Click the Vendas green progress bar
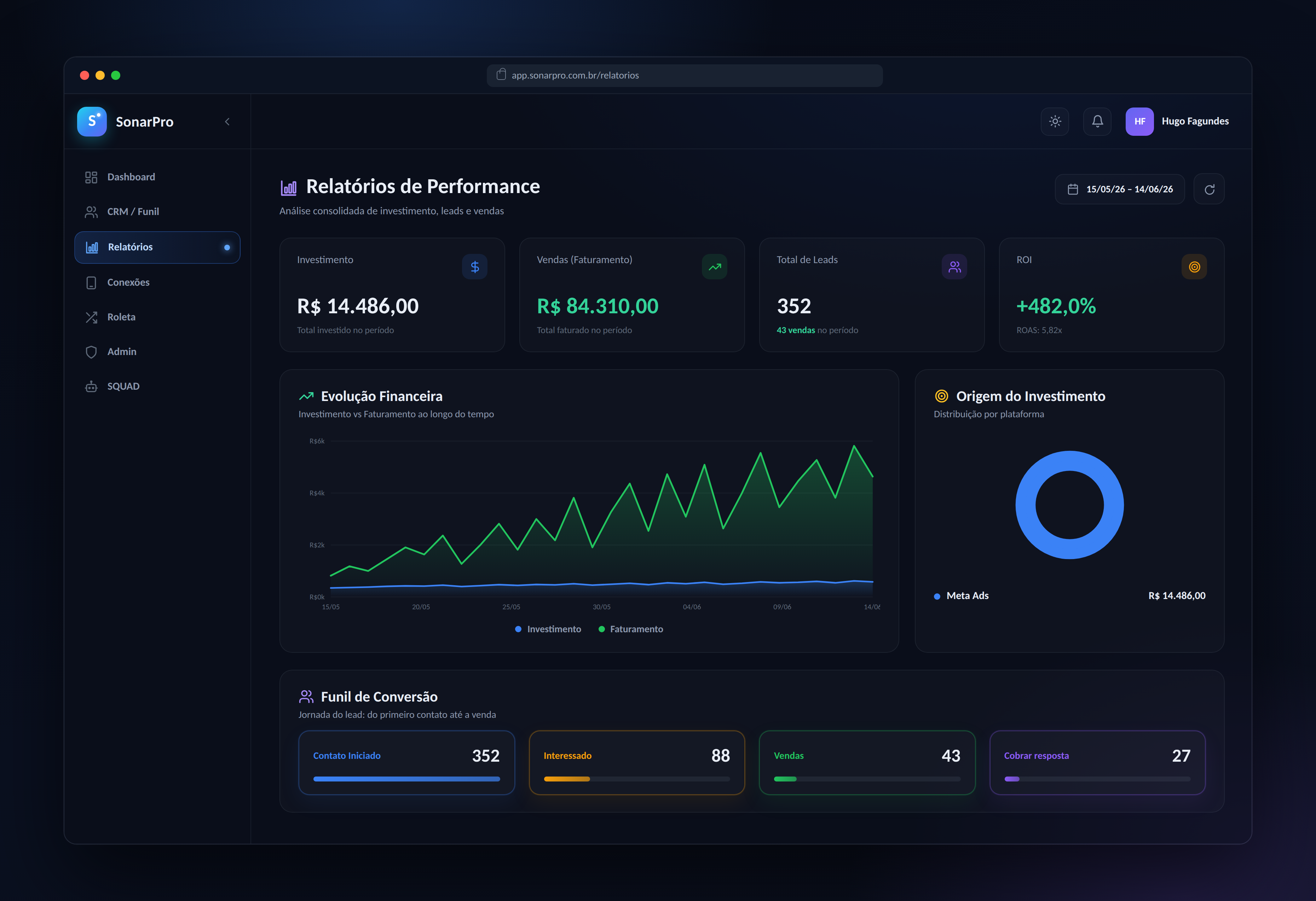The width and height of the screenshot is (1316, 901). coord(785,779)
